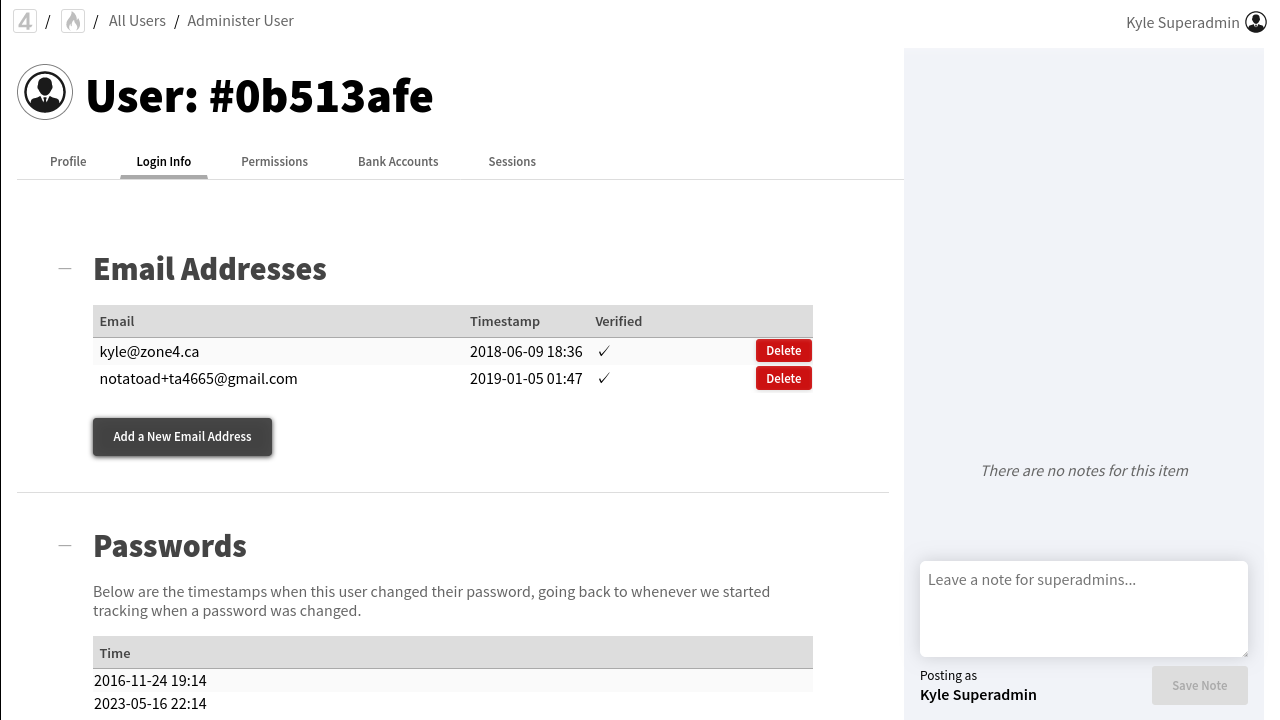Select the Login Info tab
The width and height of the screenshot is (1280, 720).
coord(164,162)
